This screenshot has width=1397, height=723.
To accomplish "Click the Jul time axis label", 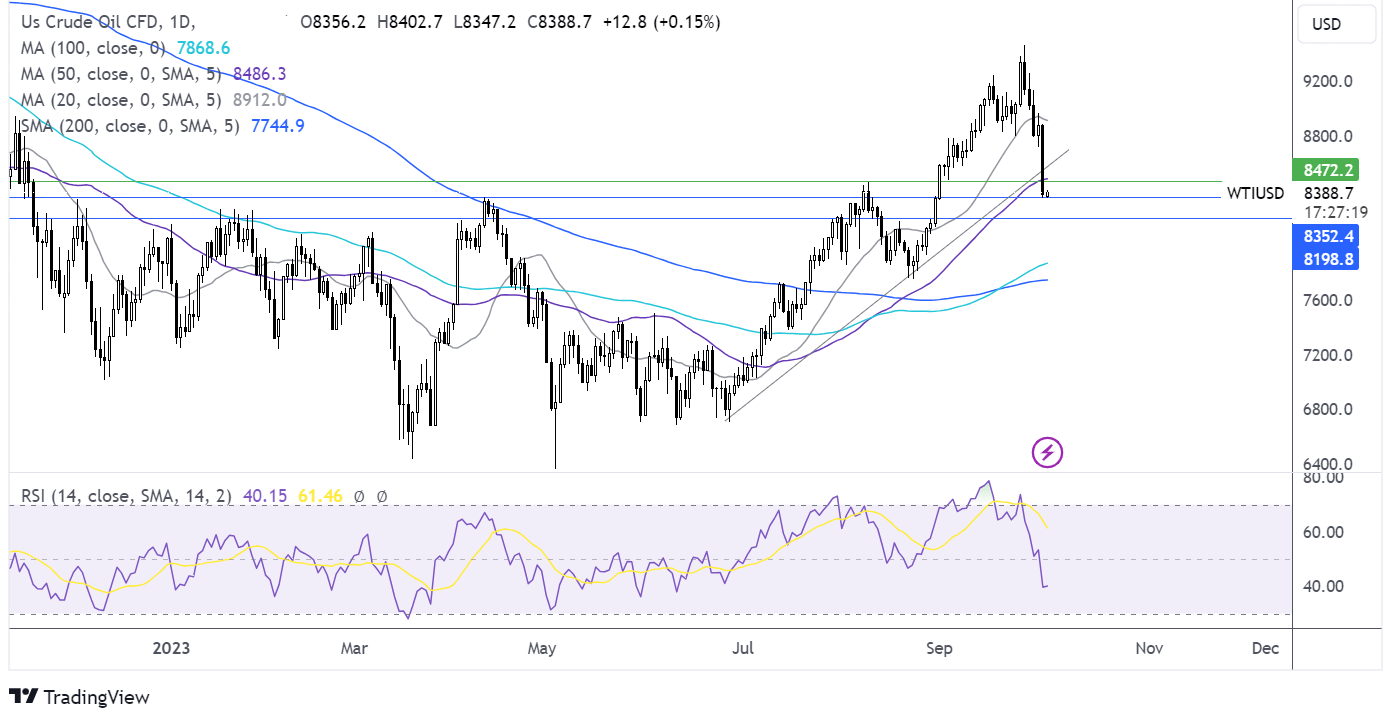I will click(743, 648).
